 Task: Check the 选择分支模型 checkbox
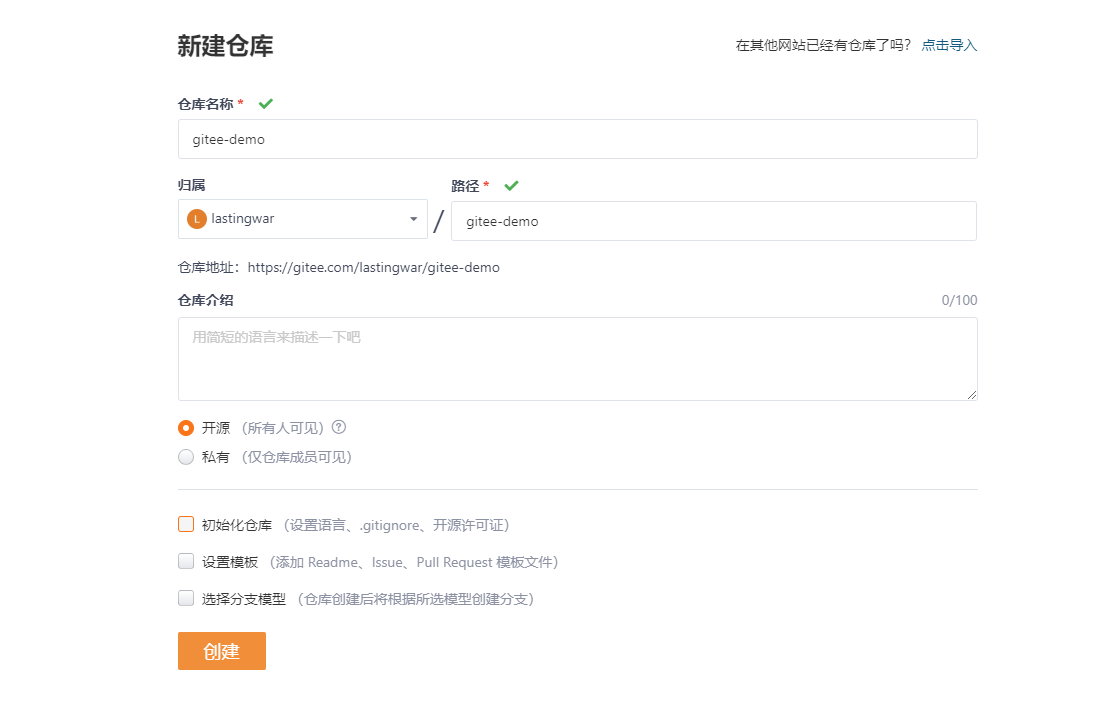(186, 598)
